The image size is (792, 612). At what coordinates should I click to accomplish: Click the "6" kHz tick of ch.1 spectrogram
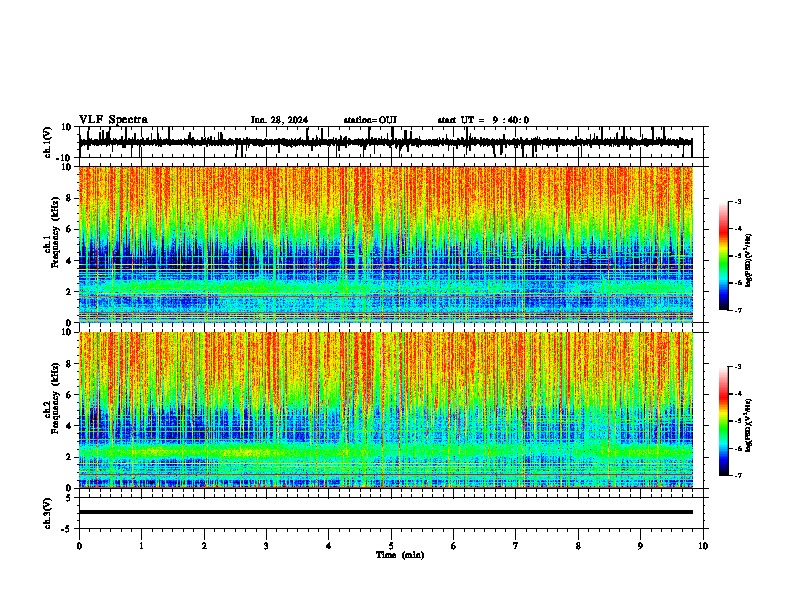tap(69, 230)
